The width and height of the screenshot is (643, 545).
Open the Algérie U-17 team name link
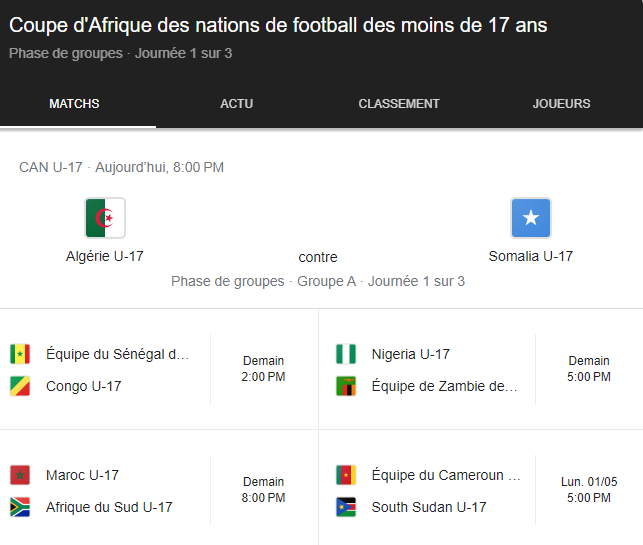click(x=105, y=256)
